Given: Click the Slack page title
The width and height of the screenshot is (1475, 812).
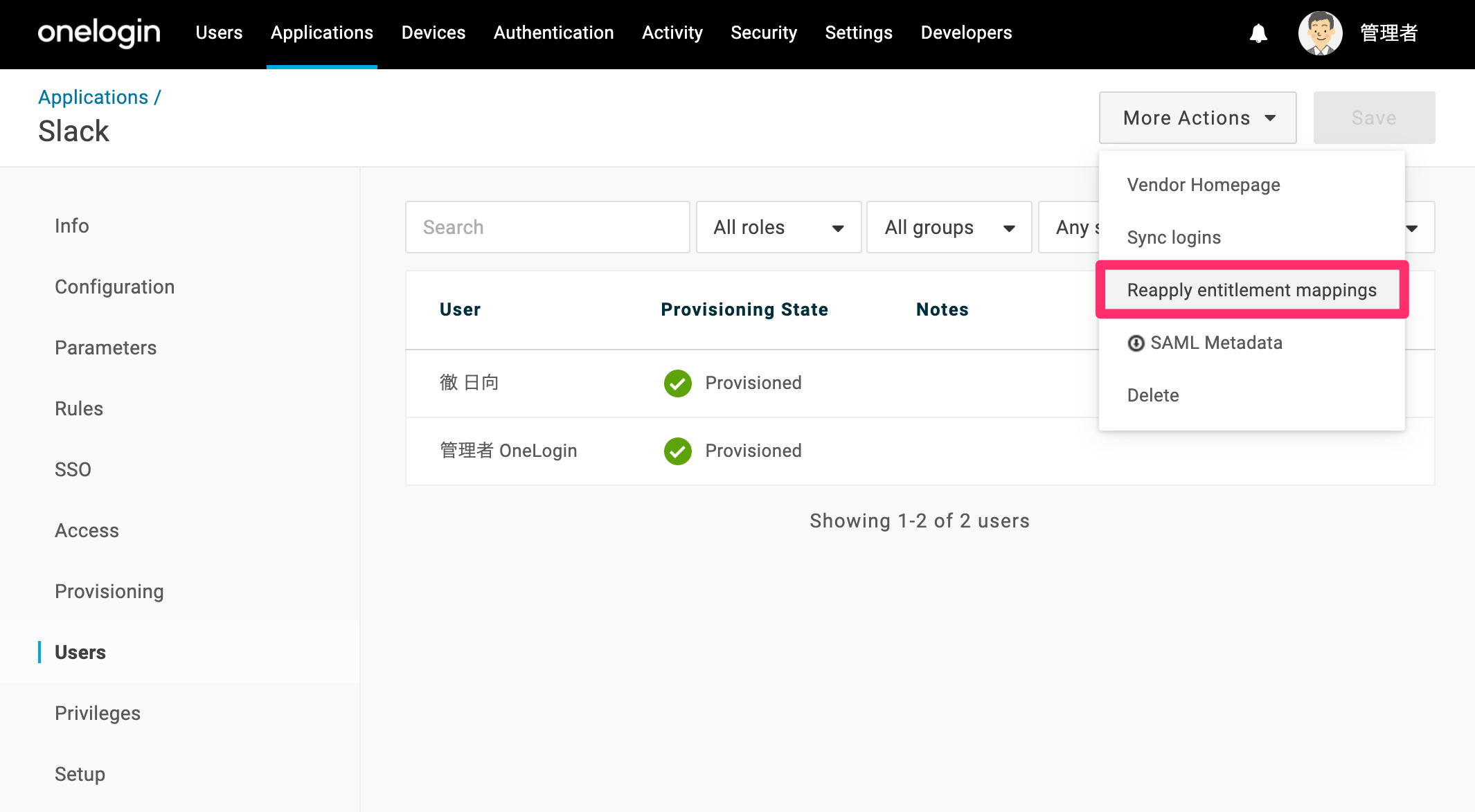Looking at the screenshot, I should pos(73,131).
